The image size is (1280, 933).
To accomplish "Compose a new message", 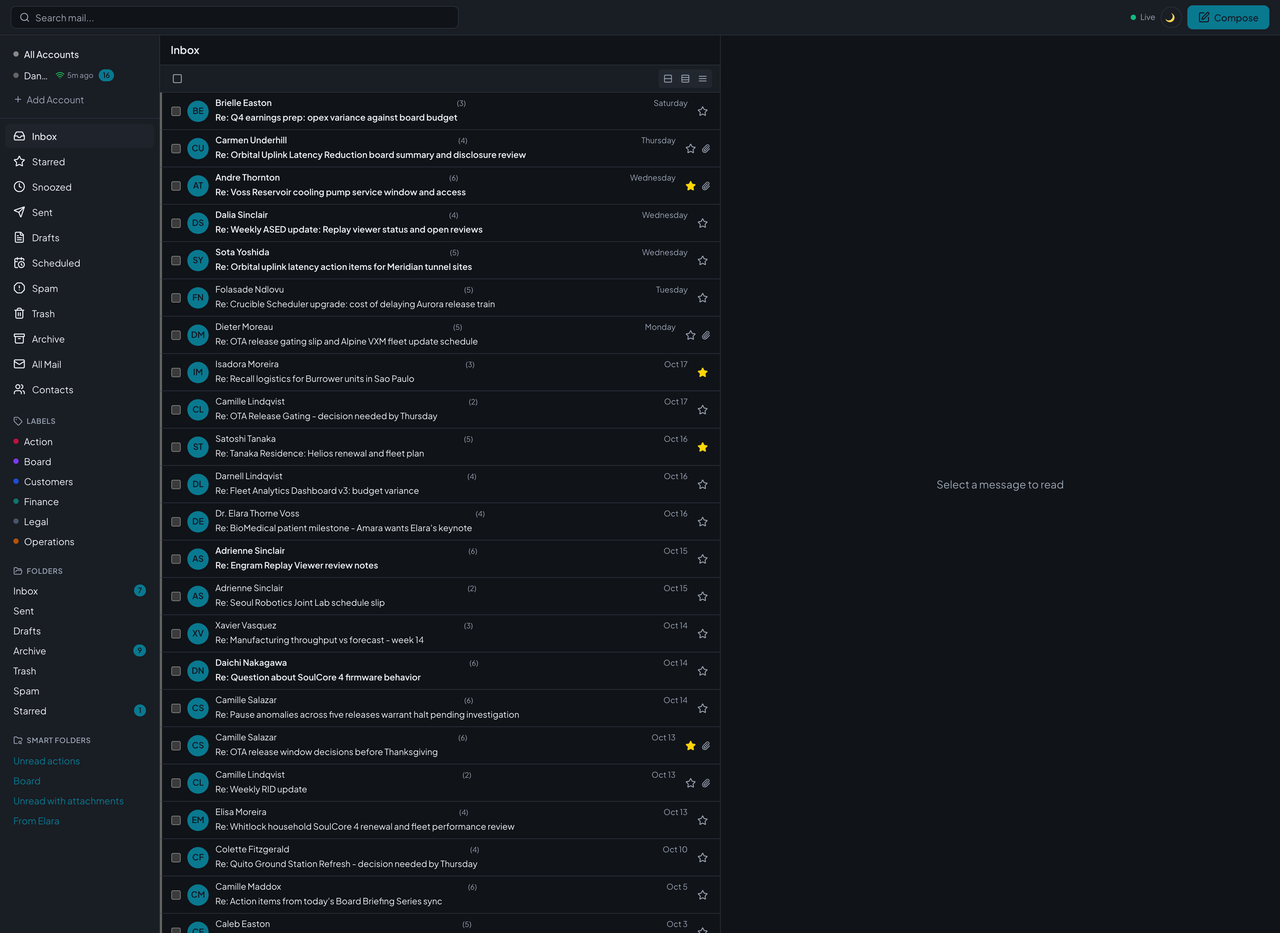I will point(1228,17).
